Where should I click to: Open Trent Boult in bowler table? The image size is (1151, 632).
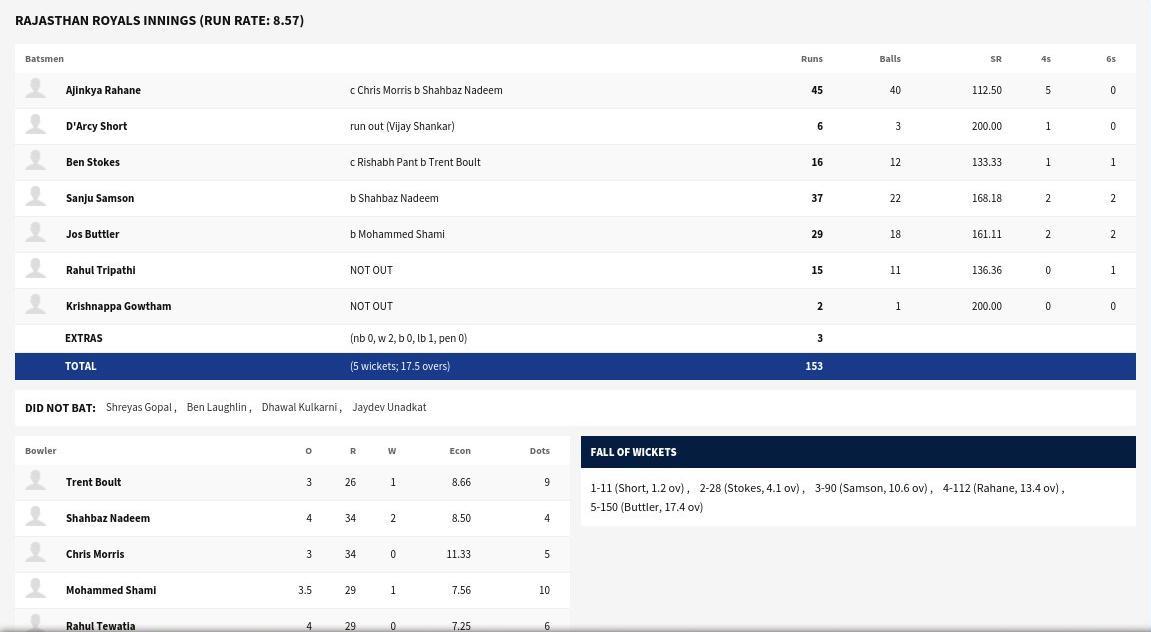click(93, 482)
